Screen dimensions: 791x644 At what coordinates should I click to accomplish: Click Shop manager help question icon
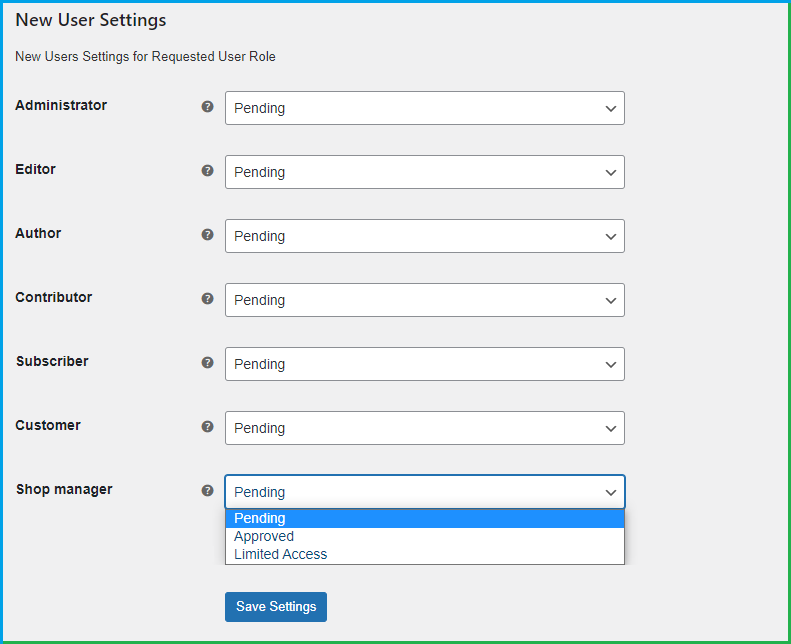click(x=207, y=490)
